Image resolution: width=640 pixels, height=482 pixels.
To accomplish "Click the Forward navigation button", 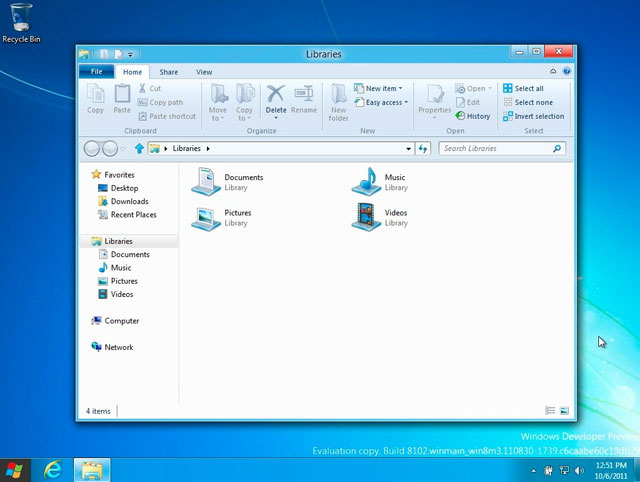I will [x=110, y=149].
